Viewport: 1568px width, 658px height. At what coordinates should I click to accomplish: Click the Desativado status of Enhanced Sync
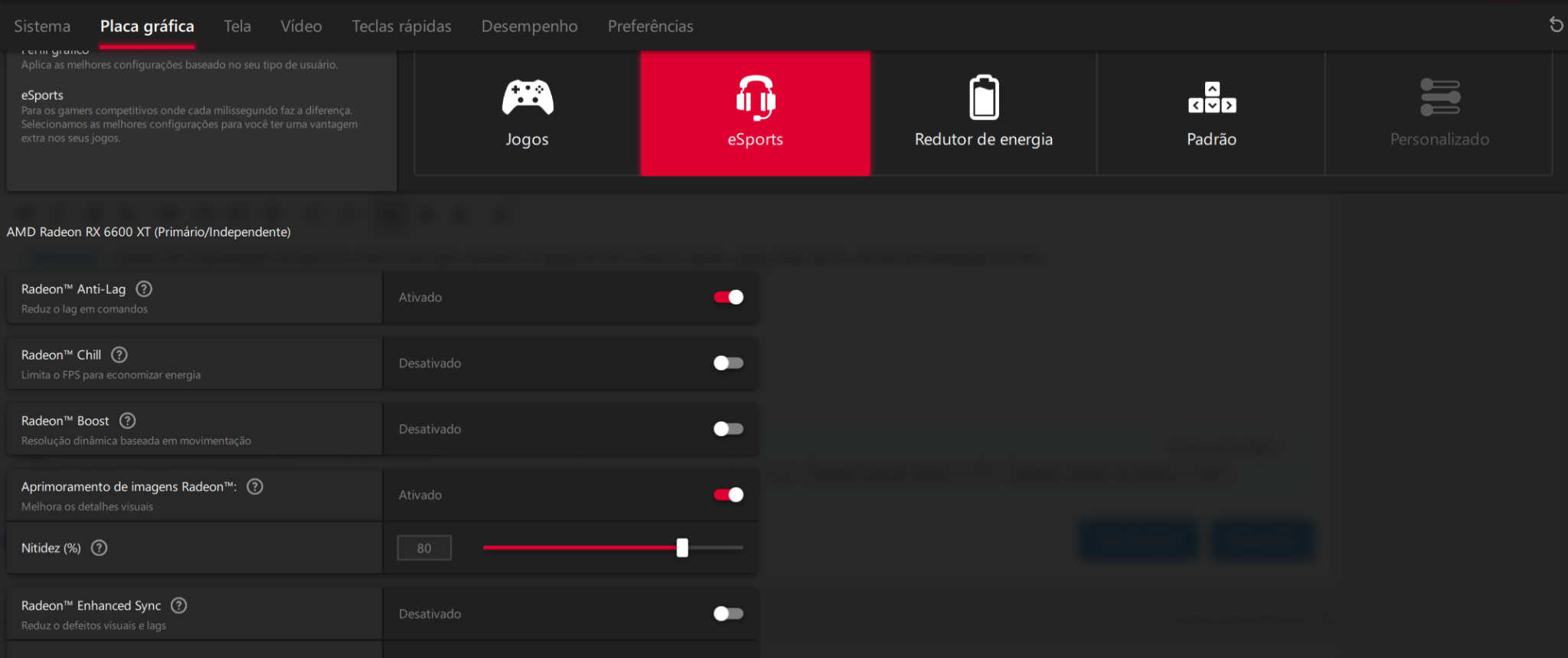tap(430, 614)
